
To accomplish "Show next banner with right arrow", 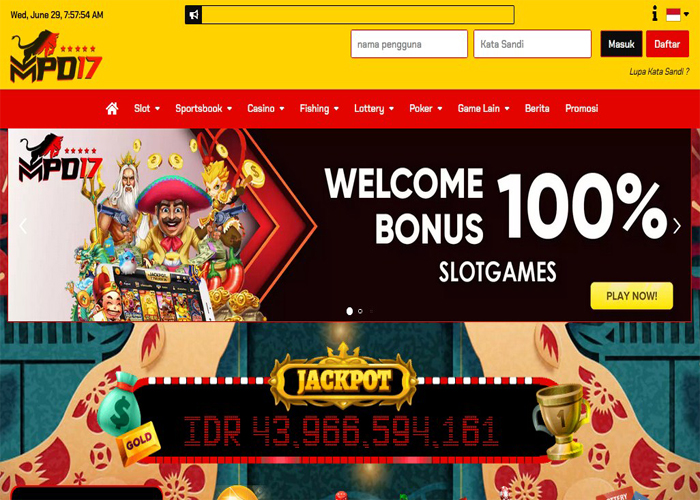I will pos(677,226).
